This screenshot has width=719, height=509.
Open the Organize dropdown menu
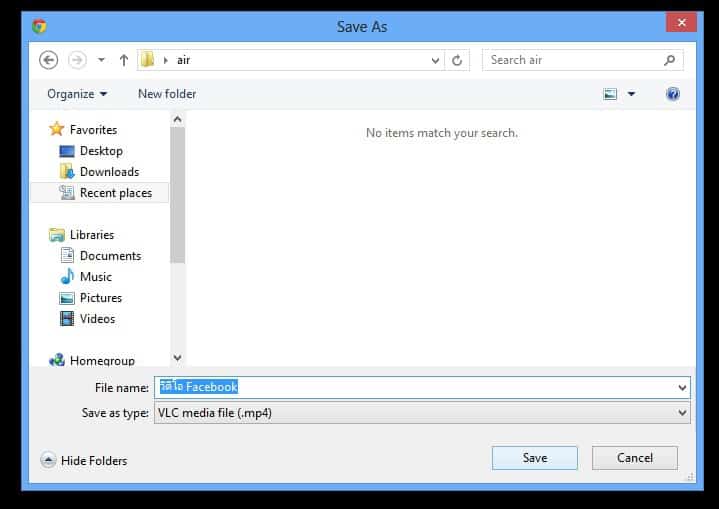(x=77, y=94)
